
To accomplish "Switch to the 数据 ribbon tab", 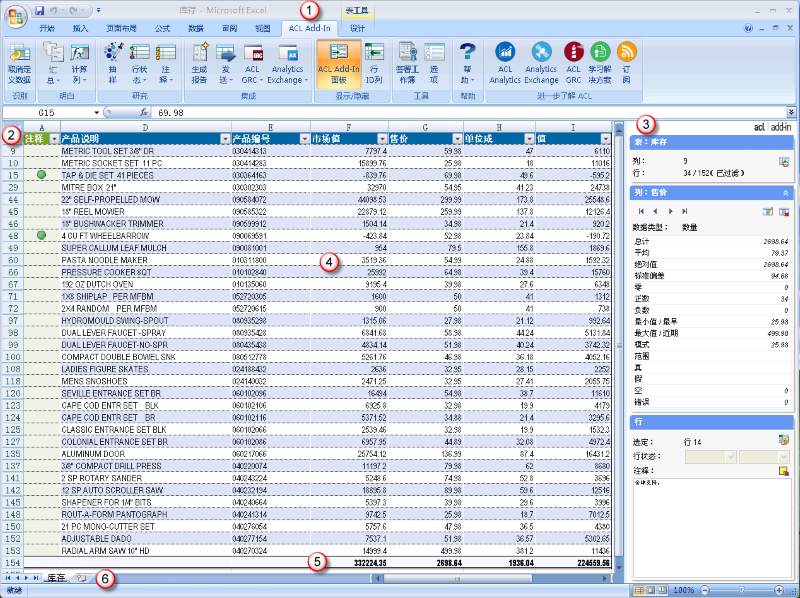I will (x=196, y=29).
